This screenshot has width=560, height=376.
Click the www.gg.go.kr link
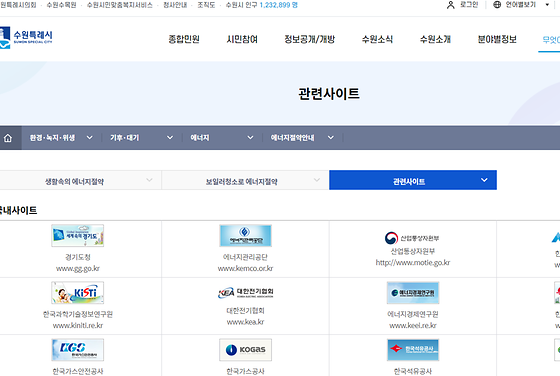point(78,269)
